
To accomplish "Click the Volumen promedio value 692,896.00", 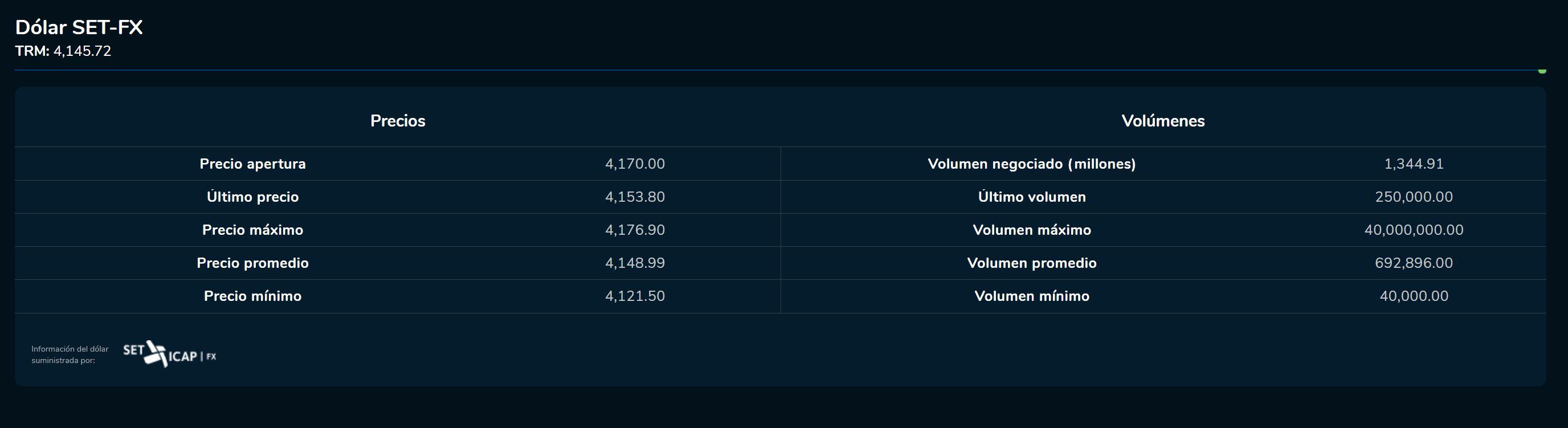I will tap(1414, 263).
